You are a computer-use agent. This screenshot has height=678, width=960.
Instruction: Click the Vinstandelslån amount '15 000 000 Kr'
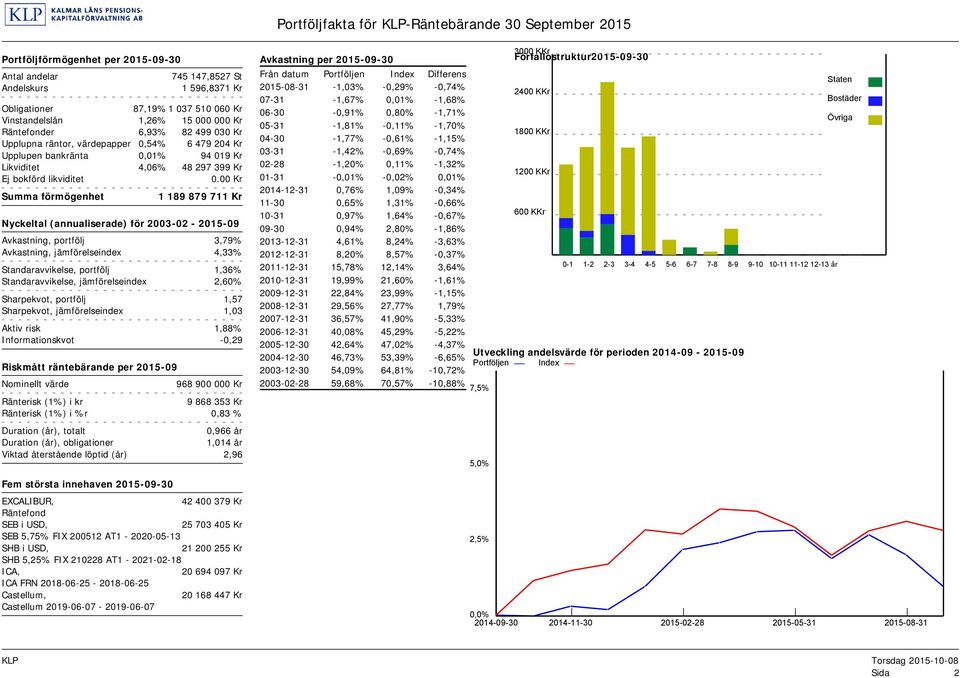click(x=212, y=121)
